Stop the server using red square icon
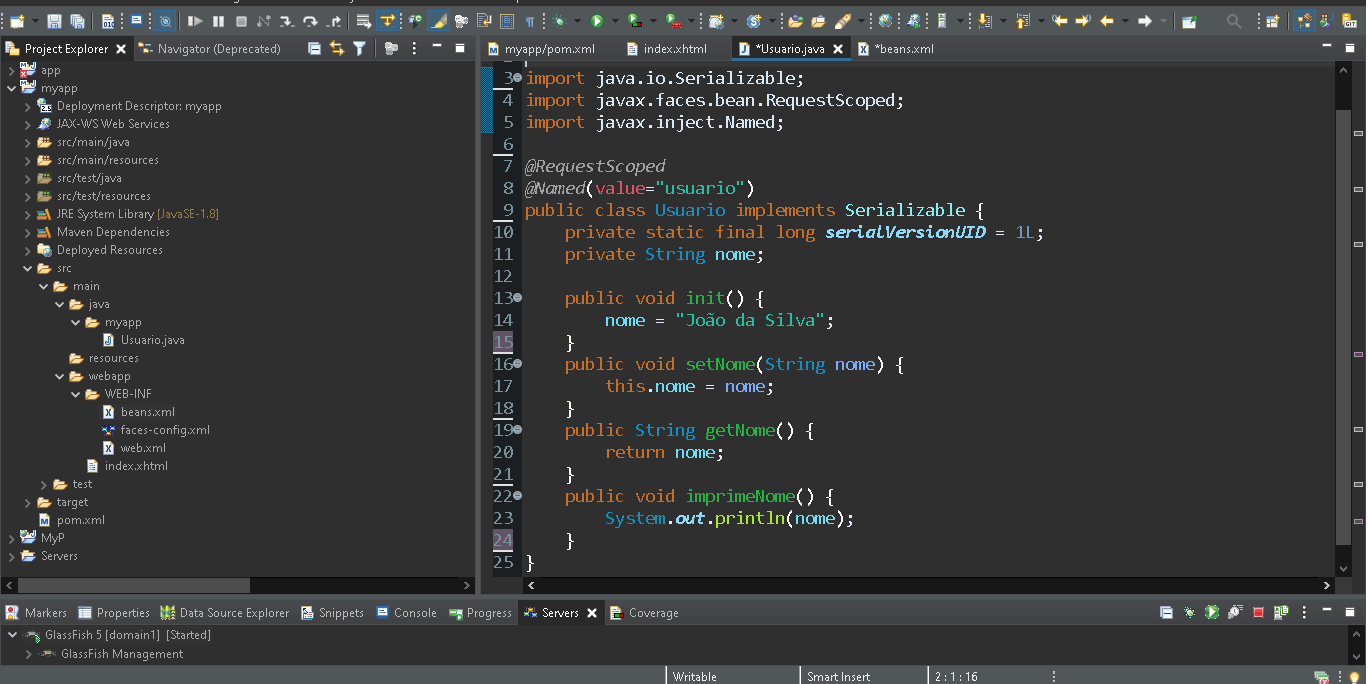The height and width of the screenshot is (684, 1368). pos(1258,612)
